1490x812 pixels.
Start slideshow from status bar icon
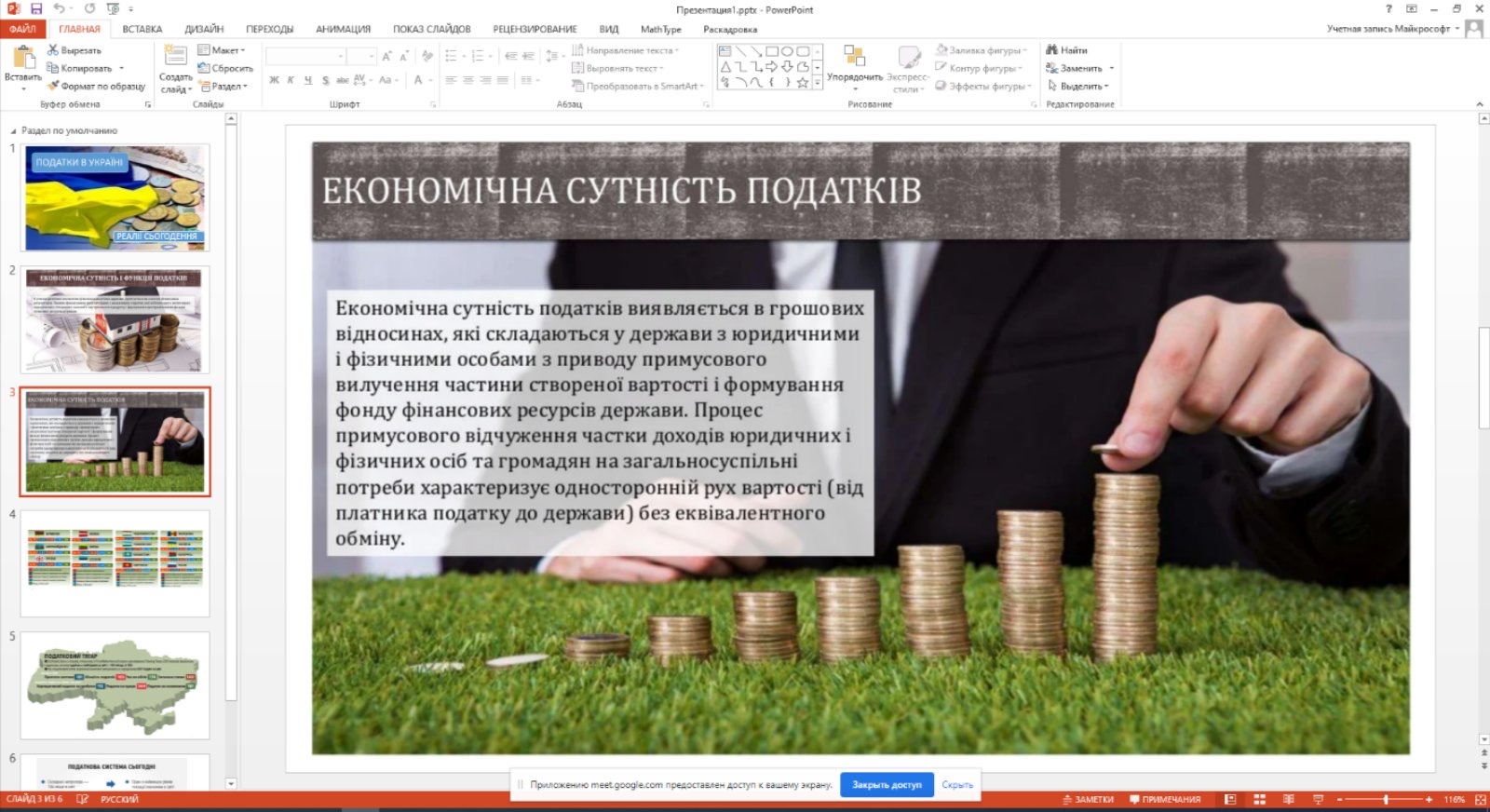[x=1318, y=800]
